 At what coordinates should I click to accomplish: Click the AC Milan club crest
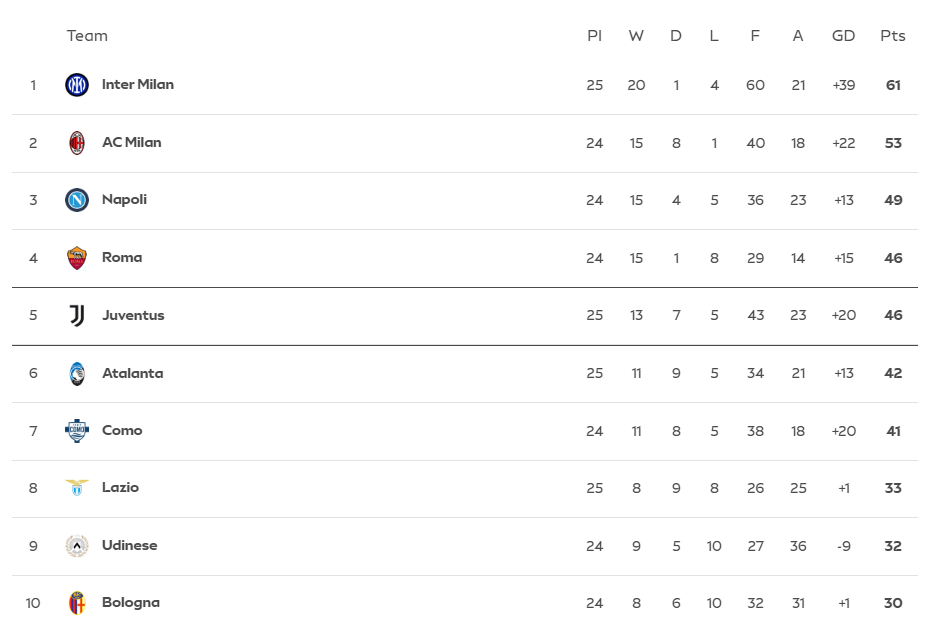pos(77,143)
